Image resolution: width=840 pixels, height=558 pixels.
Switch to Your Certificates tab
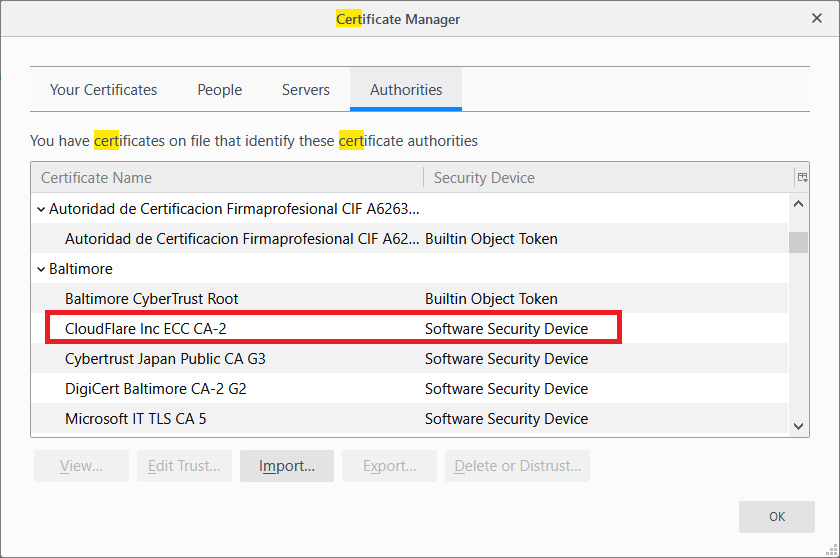coord(103,90)
